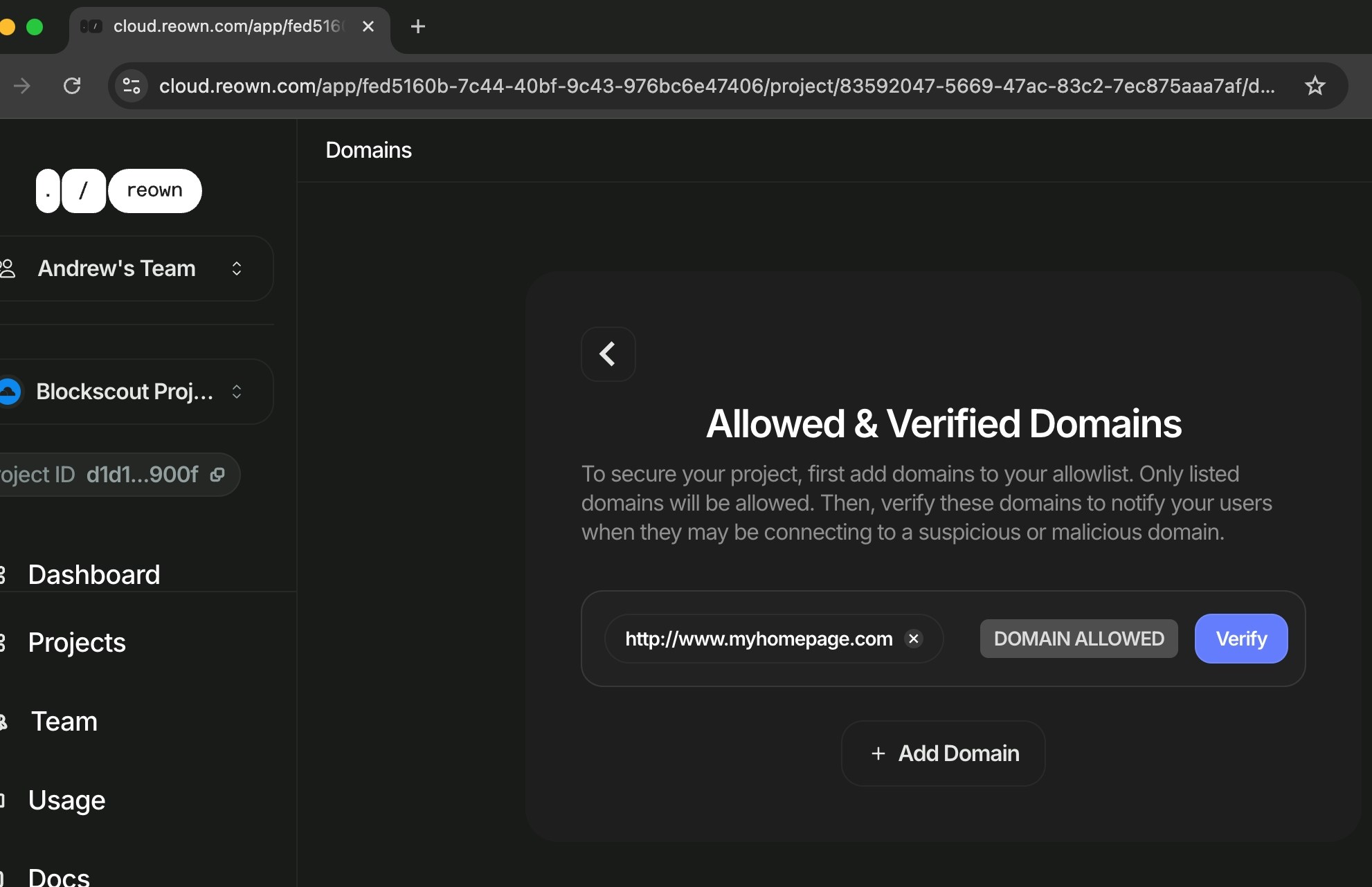
Task: Click the Verify button
Action: pos(1240,639)
